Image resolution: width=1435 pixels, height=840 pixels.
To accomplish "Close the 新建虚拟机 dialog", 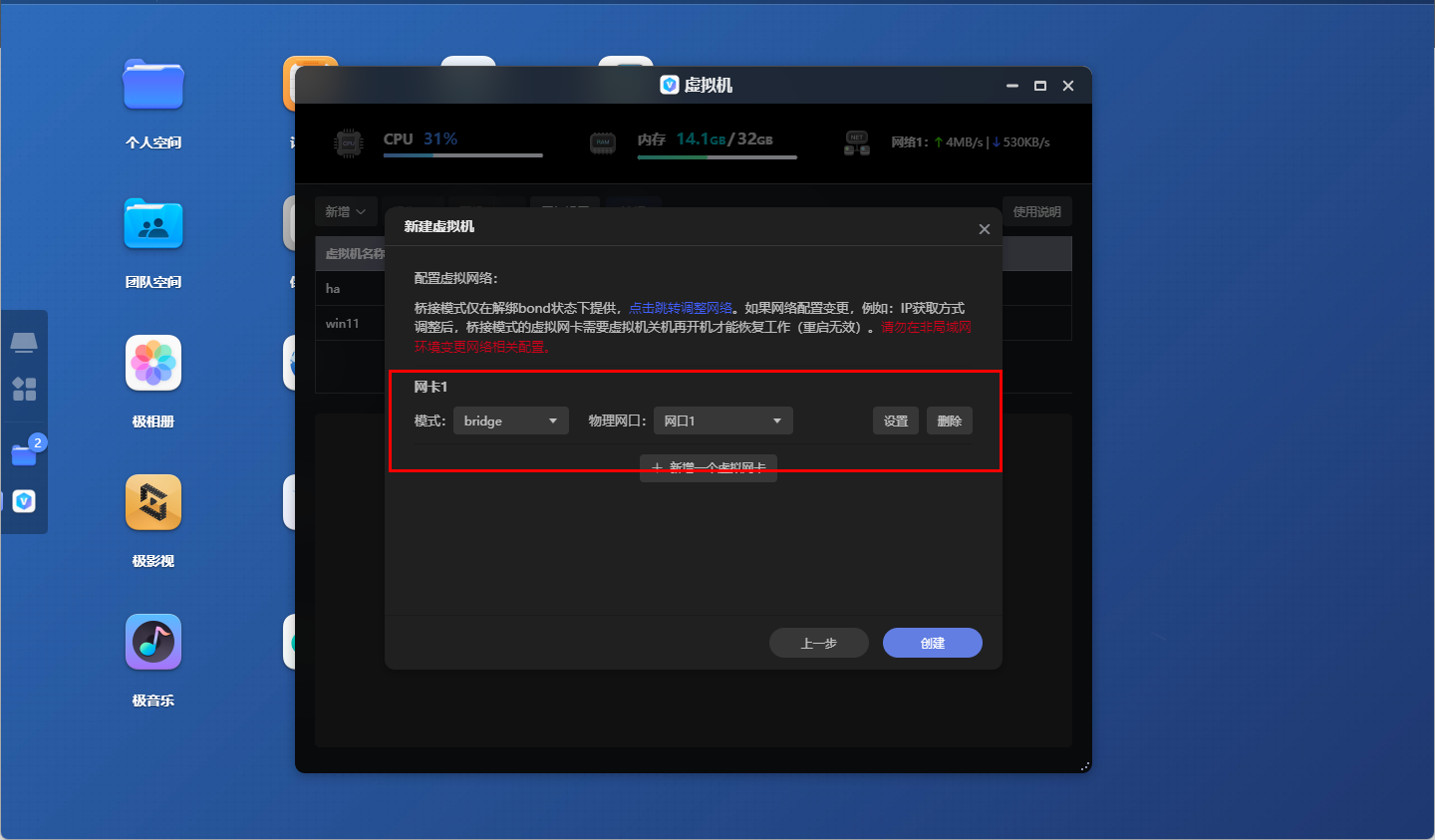I will click(x=984, y=229).
